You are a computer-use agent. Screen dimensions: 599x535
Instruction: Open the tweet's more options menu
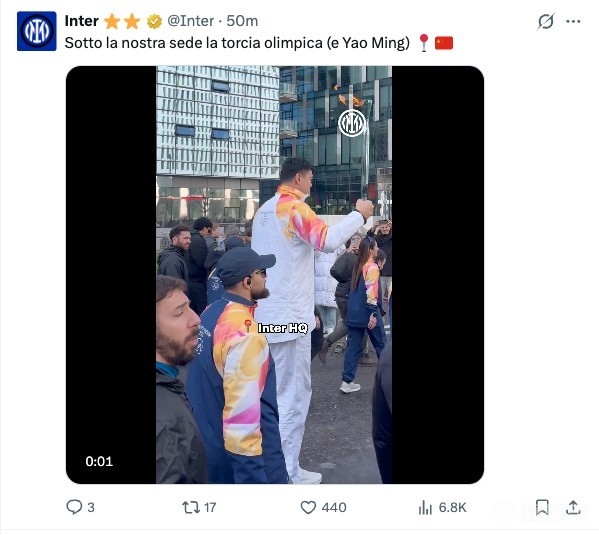click(573, 21)
